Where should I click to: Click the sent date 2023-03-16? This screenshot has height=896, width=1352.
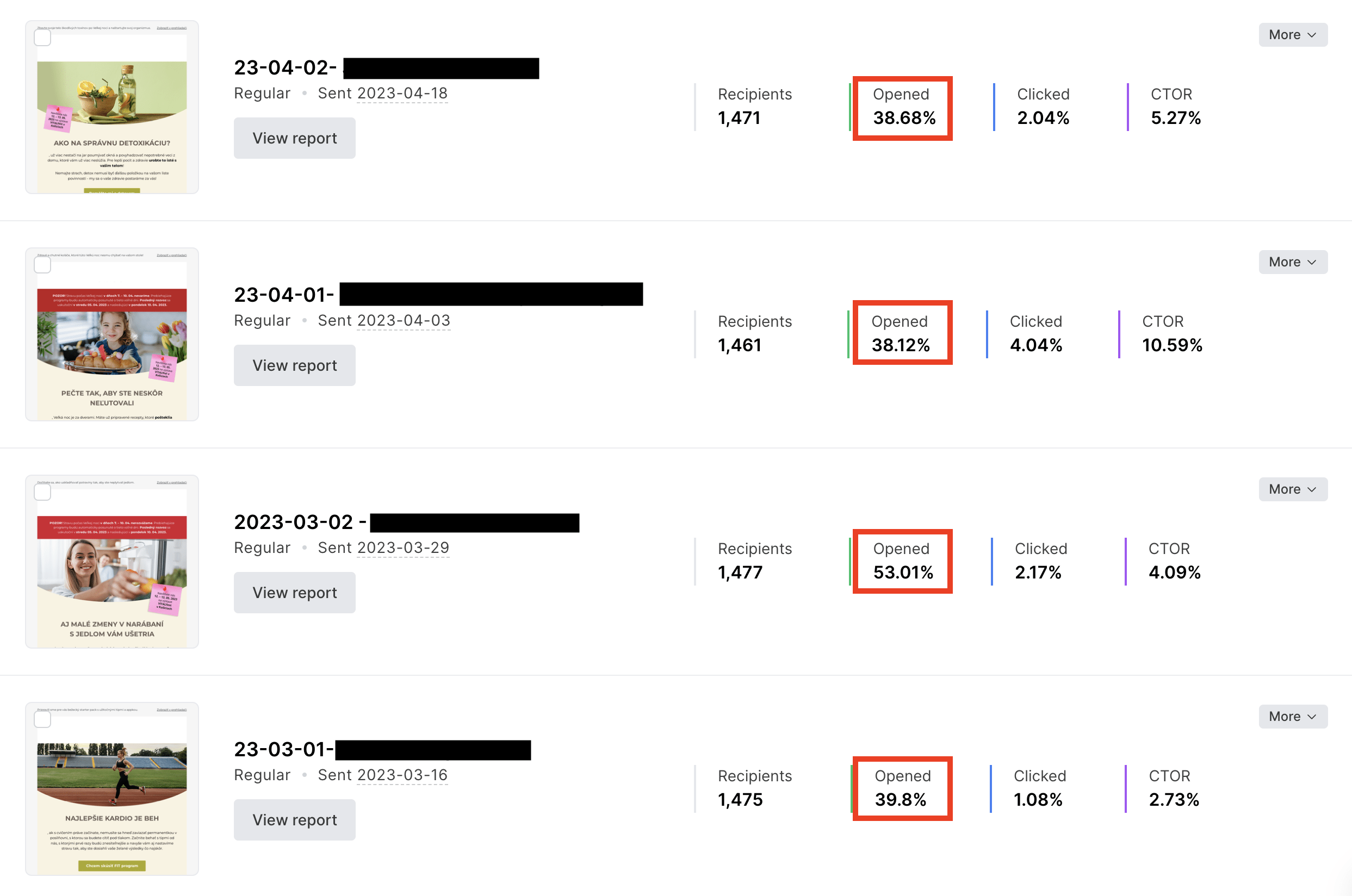point(402,775)
